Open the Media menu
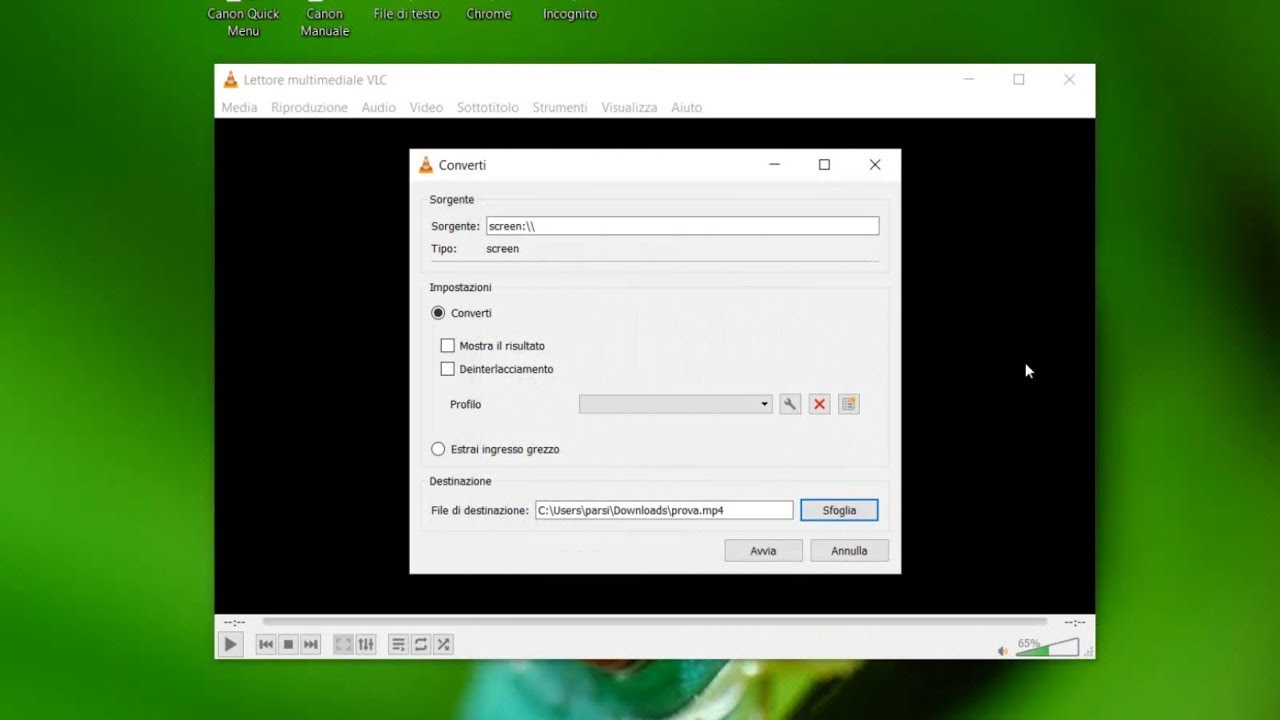The width and height of the screenshot is (1280, 720). (239, 107)
